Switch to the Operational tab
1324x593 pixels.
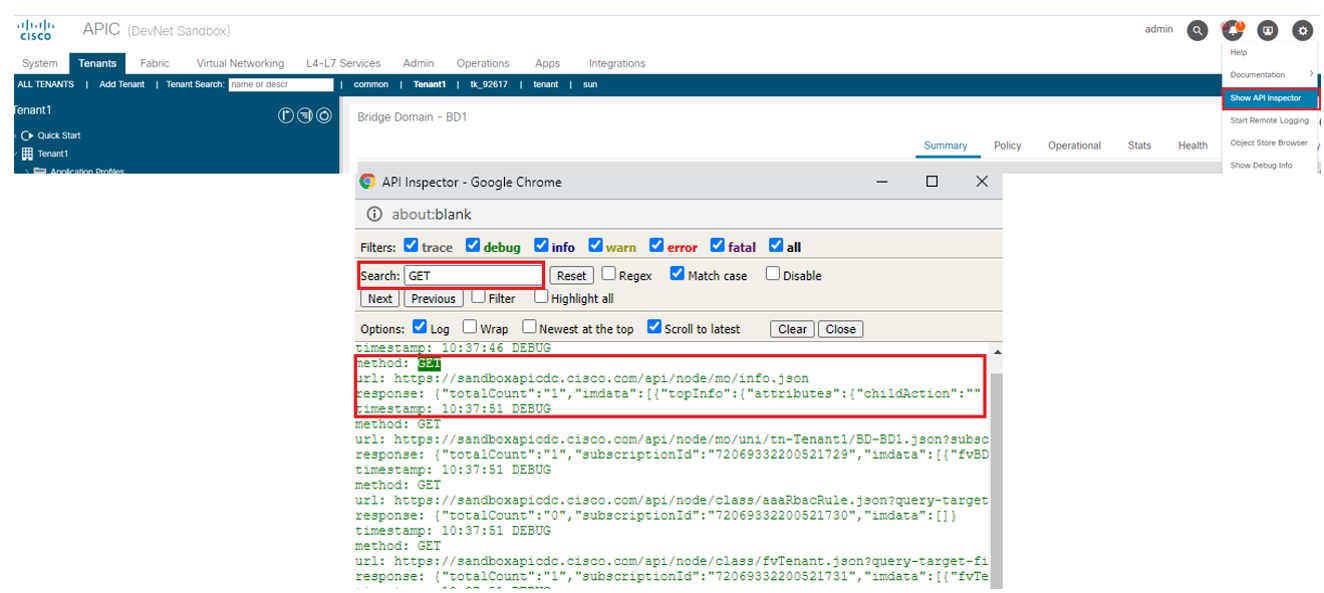1075,145
